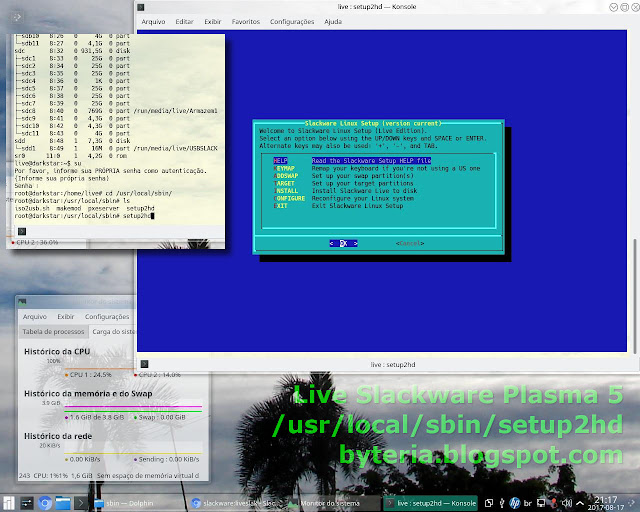Open the HP tray icon
Image resolution: width=640 pixels, height=512 pixels.
[514, 503]
